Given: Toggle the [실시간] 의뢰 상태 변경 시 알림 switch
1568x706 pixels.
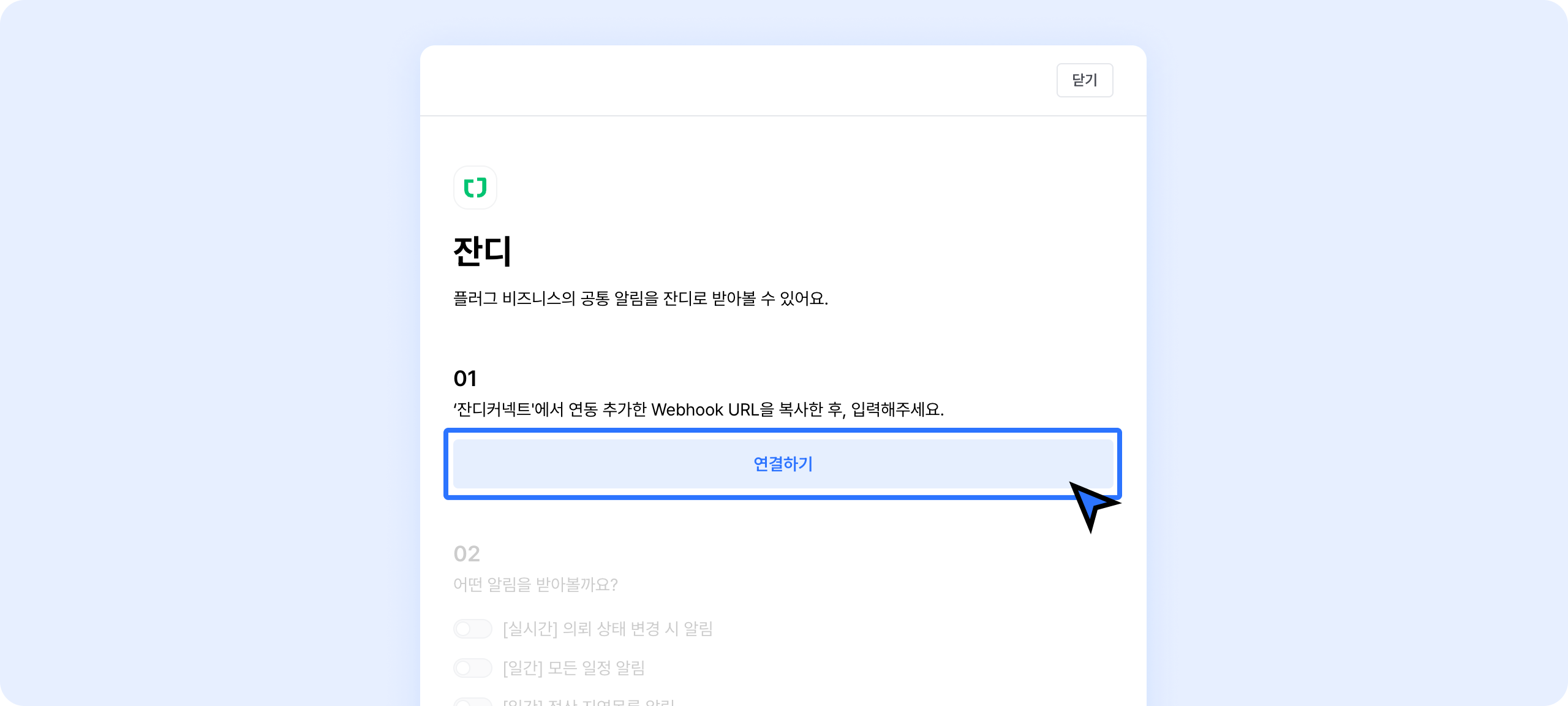Looking at the screenshot, I should click(x=473, y=629).
